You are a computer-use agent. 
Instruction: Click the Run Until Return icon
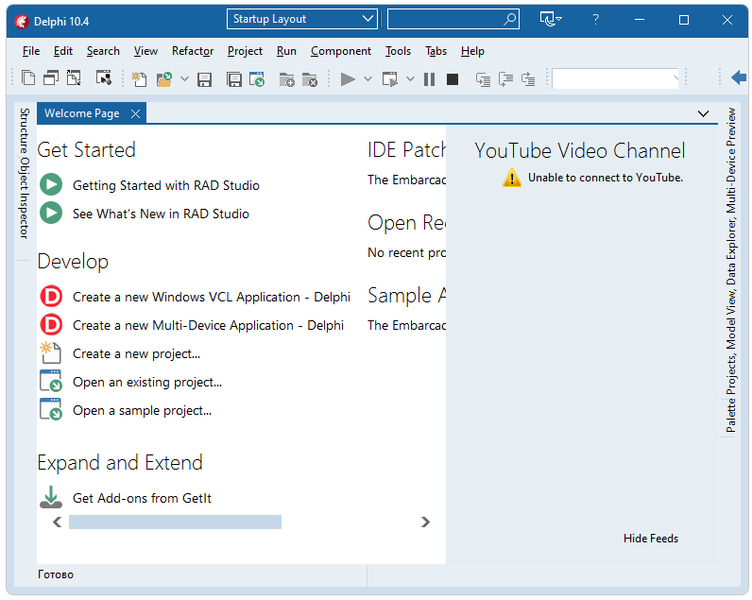[x=528, y=79]
